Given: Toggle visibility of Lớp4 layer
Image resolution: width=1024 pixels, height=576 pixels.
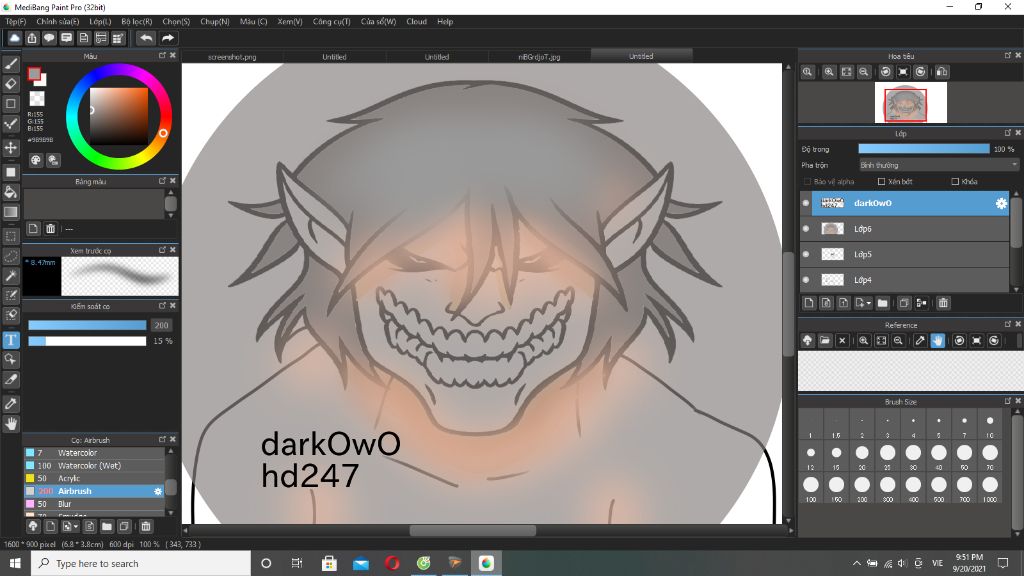Looking at the screenshot, I should [806, 280].
